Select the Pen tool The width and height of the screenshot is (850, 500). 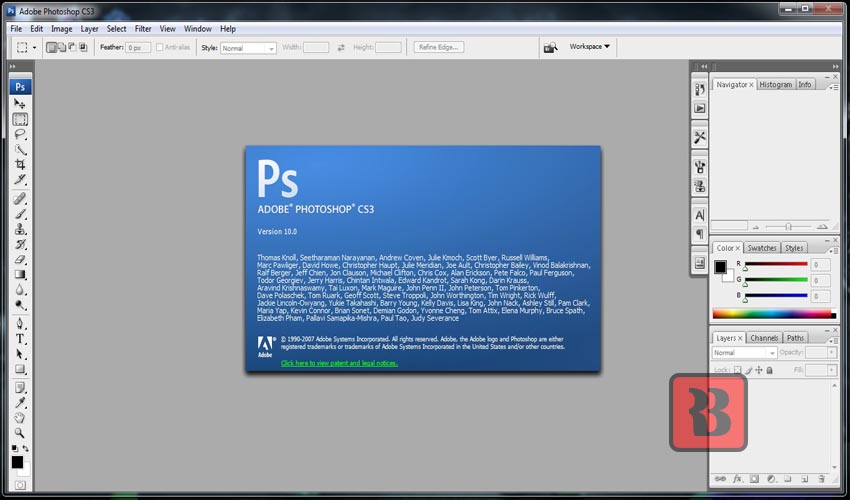click(20, 324)
